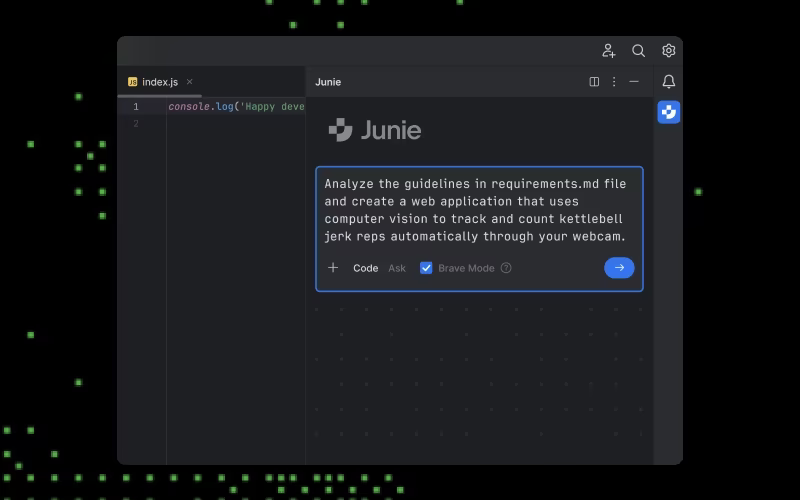The width and height of the screenshot is (800, 500).
Task: Switch to Code mode
Action: pos(365,268)
